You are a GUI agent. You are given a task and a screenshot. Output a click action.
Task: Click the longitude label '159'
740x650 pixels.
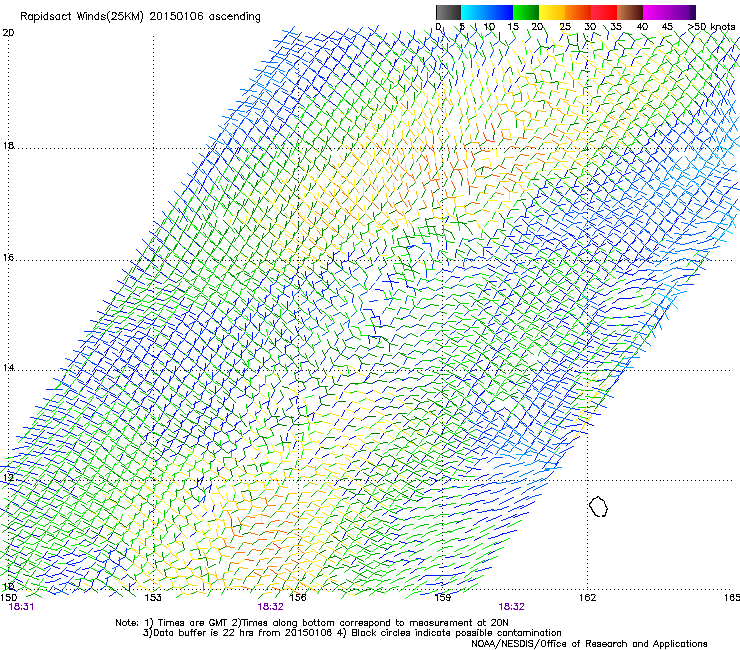pos(443,598)
